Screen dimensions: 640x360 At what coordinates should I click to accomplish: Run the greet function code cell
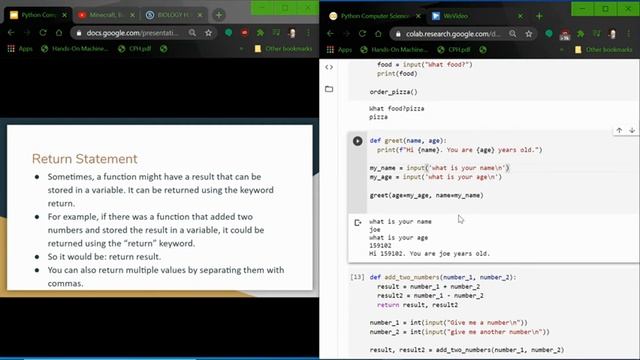(x=358, y=141)
